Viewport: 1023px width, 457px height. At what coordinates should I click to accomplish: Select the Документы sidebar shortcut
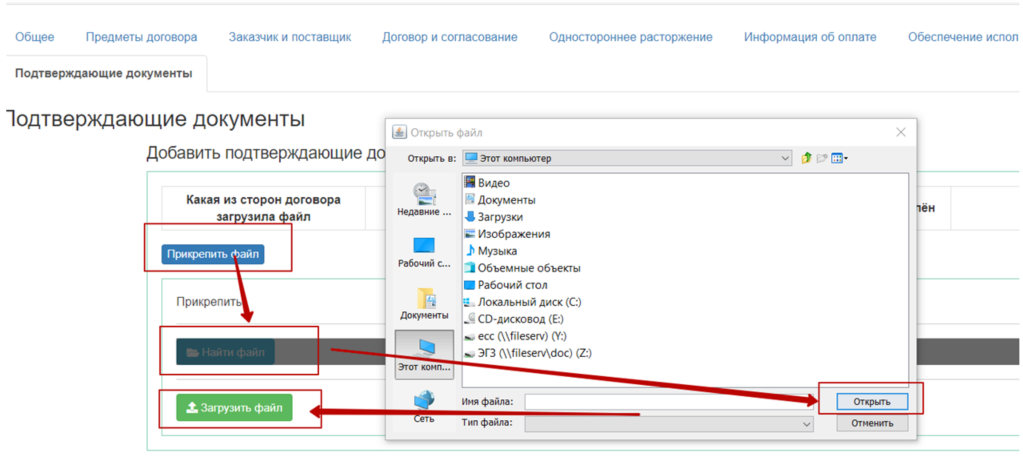point(424,303)
